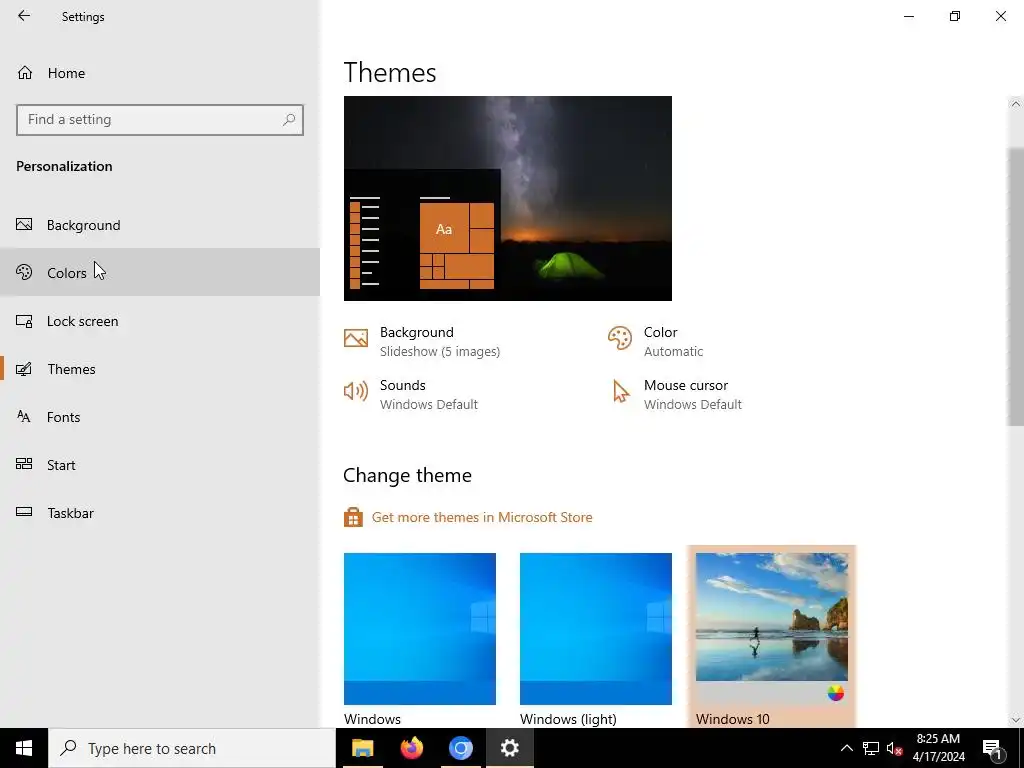This screenshot has height=768, width=1024.
Task: Click the current theme preview image
Action: pyautogui.click(x=507, y=199)
